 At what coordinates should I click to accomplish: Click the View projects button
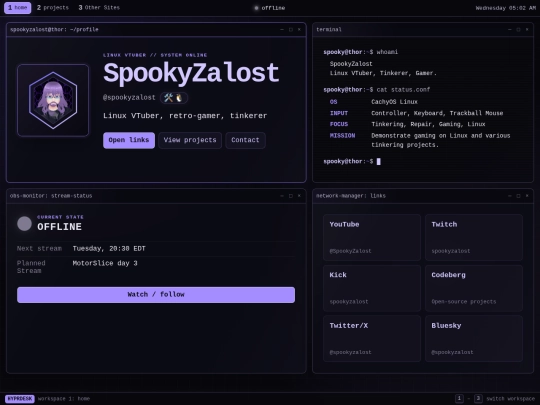click(x=190, y=140)
